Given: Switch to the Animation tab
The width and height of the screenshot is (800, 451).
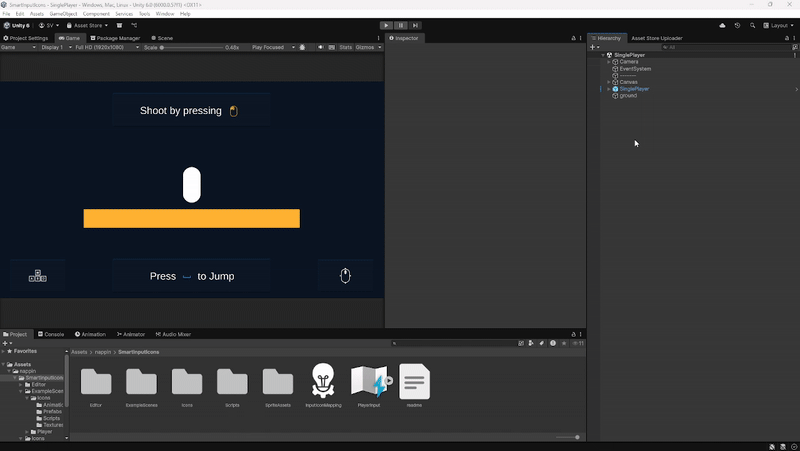Looking at the screenshot, I should (90, 335).
